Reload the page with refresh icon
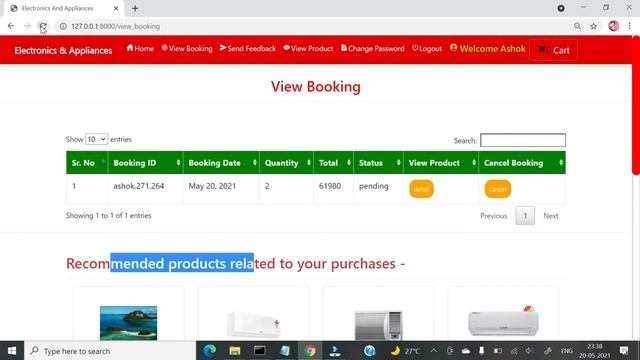 point(43,26)
